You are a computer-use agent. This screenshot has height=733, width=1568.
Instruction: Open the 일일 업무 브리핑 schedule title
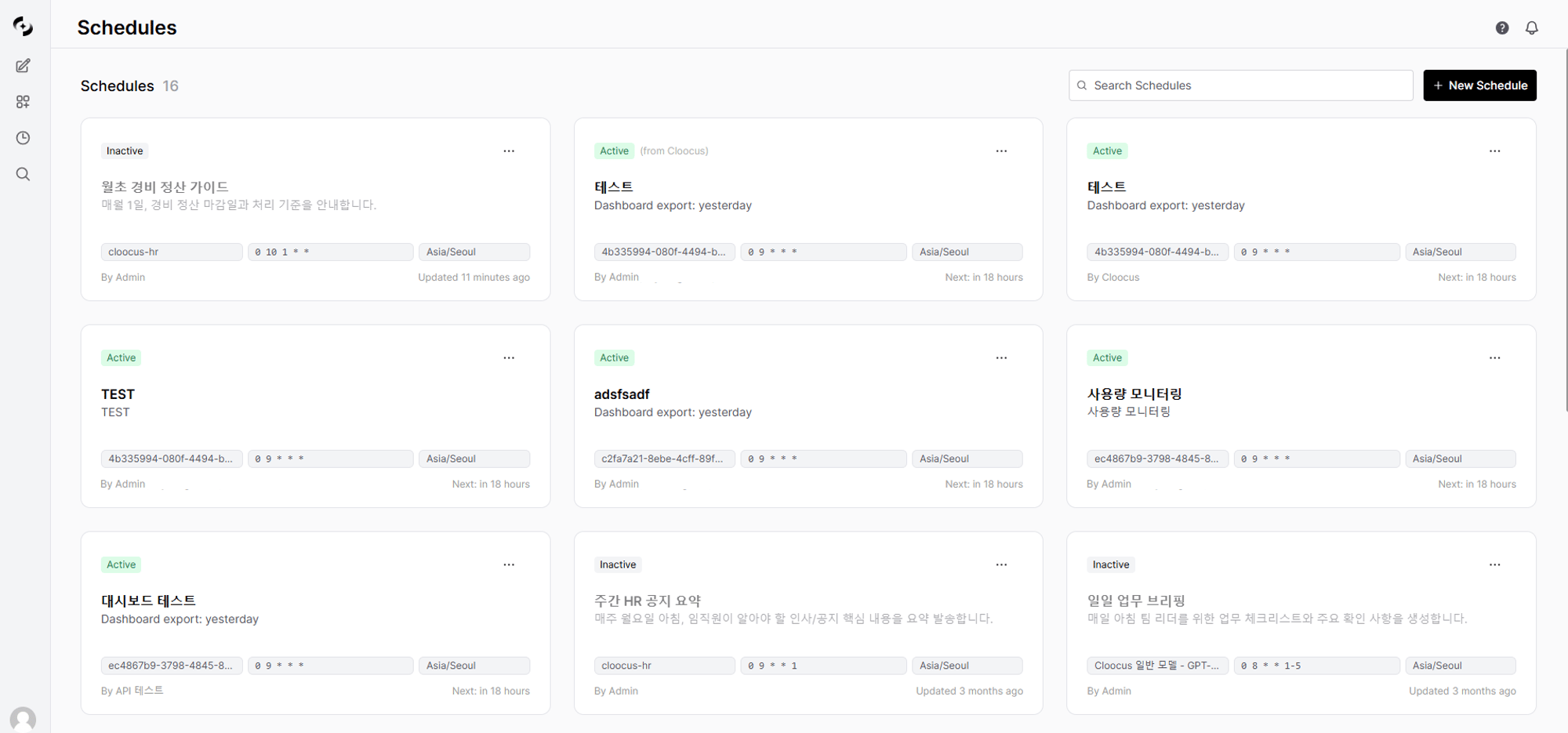pyautogui.click(x=1136, y=601)
